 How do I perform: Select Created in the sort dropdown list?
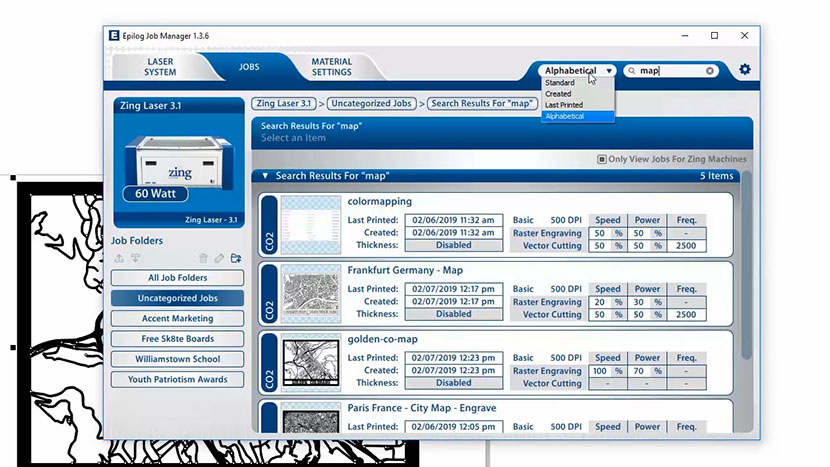(x=559, y=94)
